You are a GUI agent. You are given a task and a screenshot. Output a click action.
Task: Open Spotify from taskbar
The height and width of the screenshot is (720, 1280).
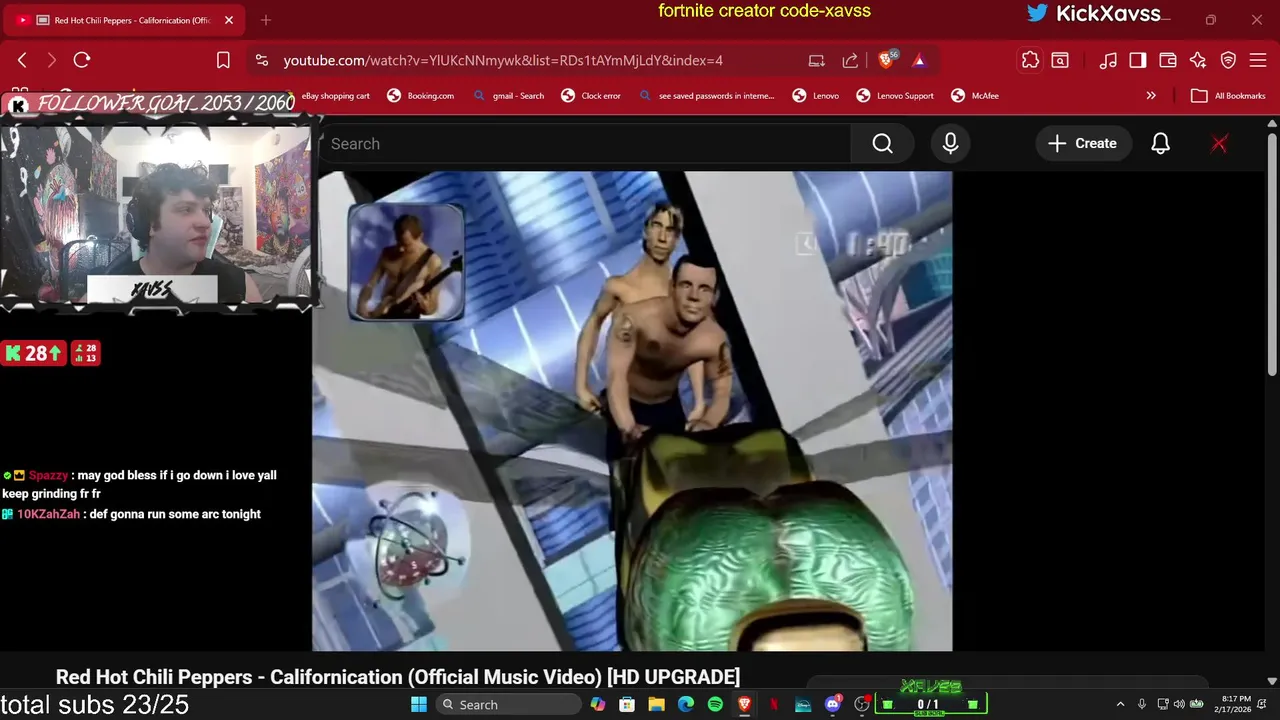(715, 705)
